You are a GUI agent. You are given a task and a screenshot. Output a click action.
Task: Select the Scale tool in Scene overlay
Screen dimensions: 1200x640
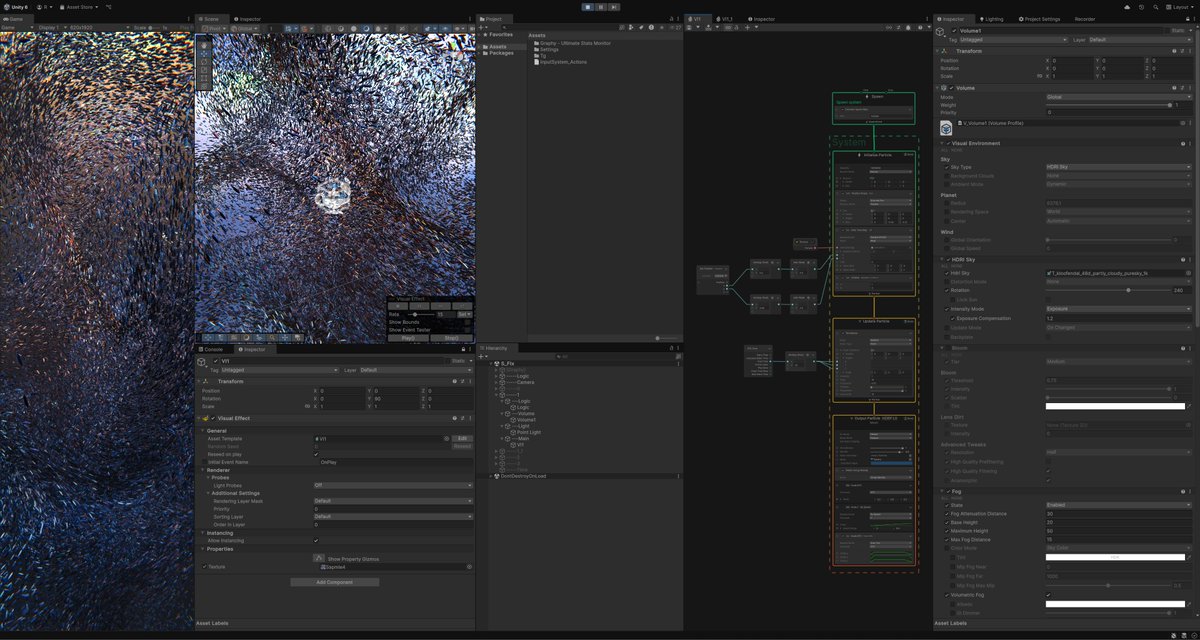pyautogui.click(x=205, y=71)
